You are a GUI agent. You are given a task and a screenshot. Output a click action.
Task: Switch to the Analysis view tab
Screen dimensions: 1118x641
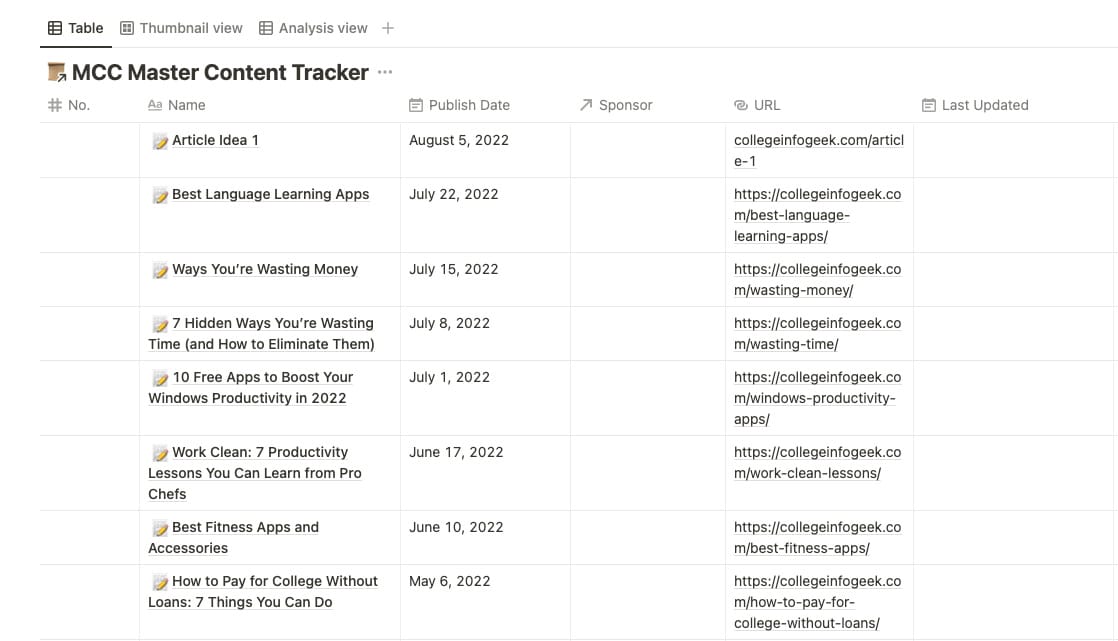tap(323, 27)
